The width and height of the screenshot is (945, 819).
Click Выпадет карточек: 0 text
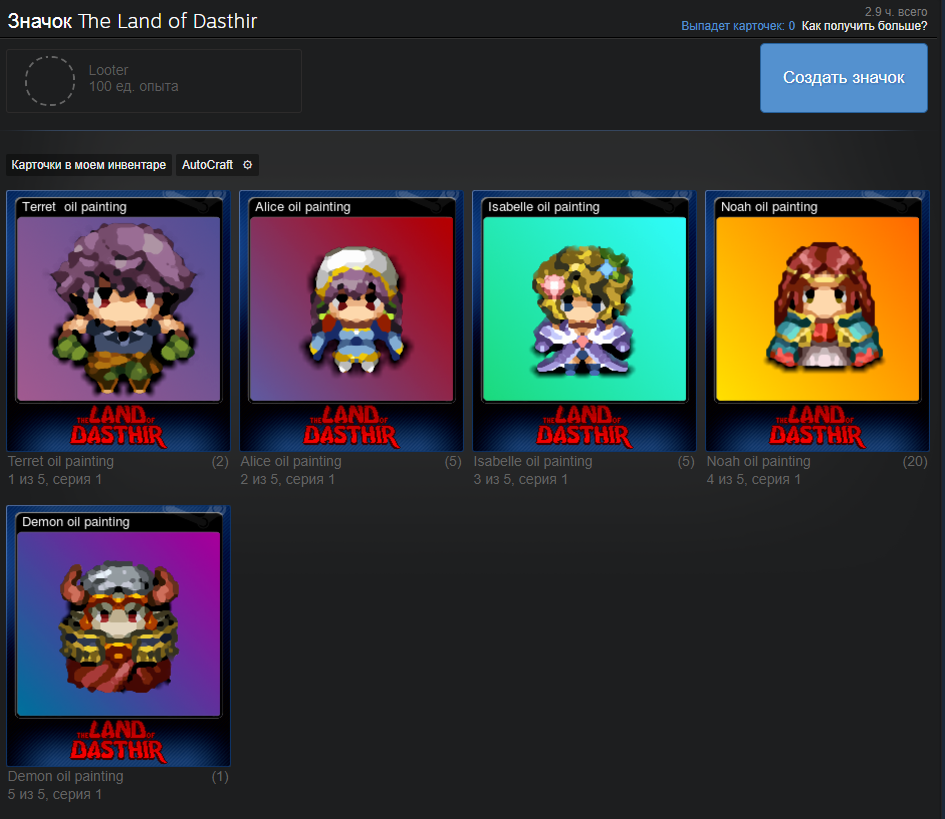(x=738, y=26)
